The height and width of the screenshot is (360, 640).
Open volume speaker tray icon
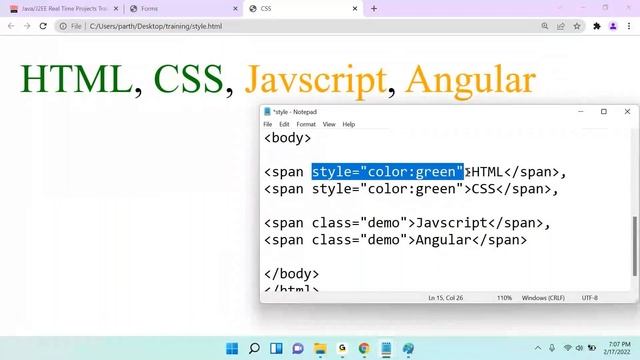click(x=579, y=348)
